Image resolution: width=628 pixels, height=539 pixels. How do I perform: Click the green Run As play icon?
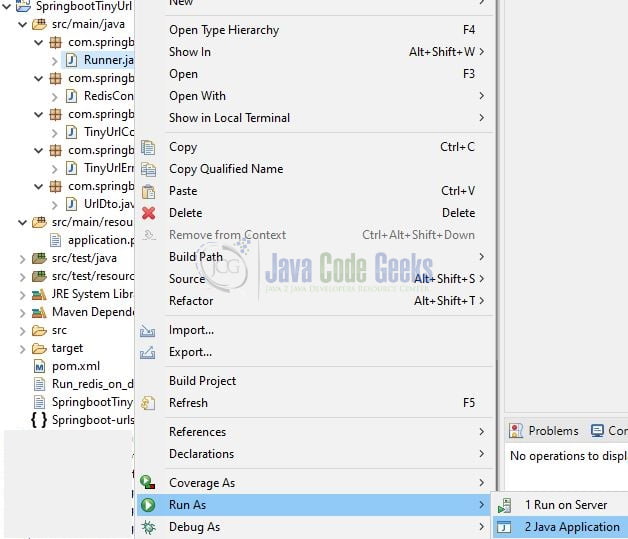tap(148, 505)
